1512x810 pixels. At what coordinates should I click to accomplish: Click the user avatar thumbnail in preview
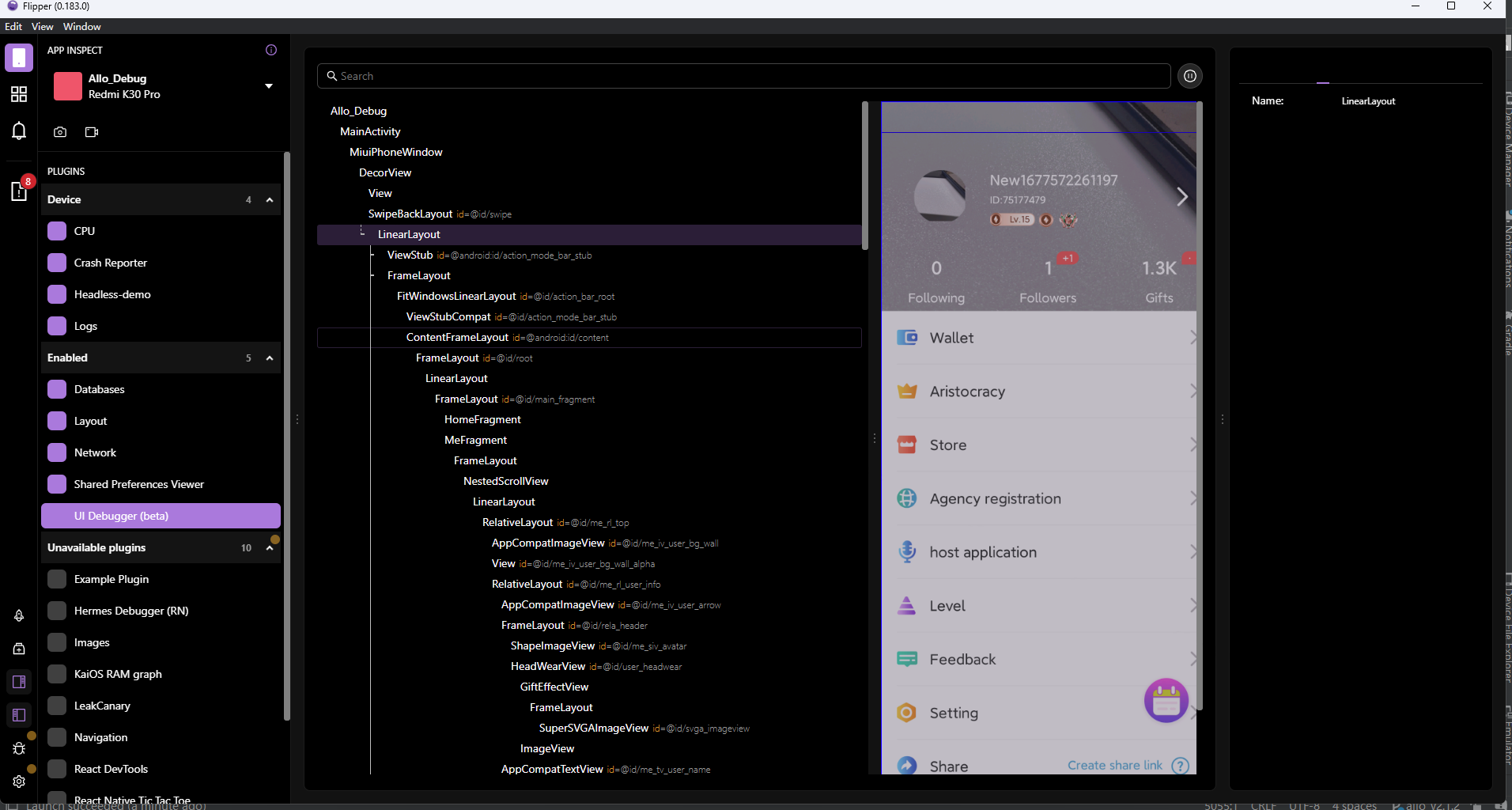click(x=939, y=195)
